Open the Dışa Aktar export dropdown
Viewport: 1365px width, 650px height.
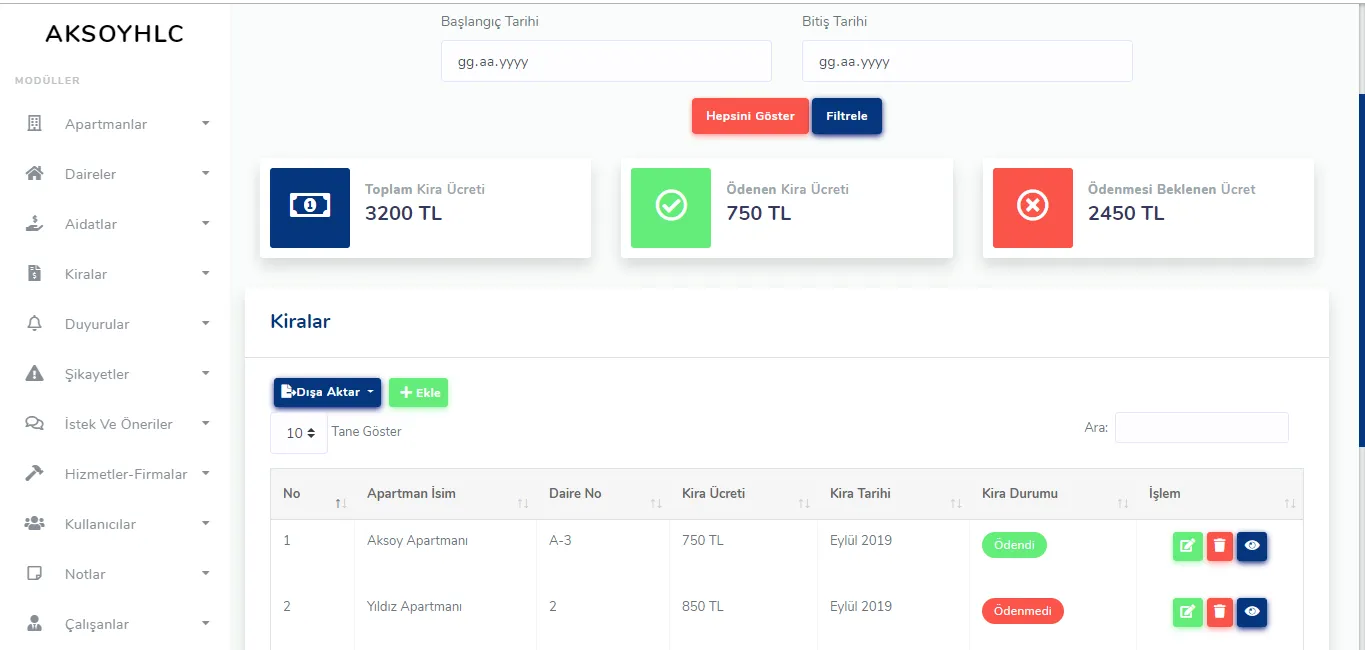(x=328, y=392)
